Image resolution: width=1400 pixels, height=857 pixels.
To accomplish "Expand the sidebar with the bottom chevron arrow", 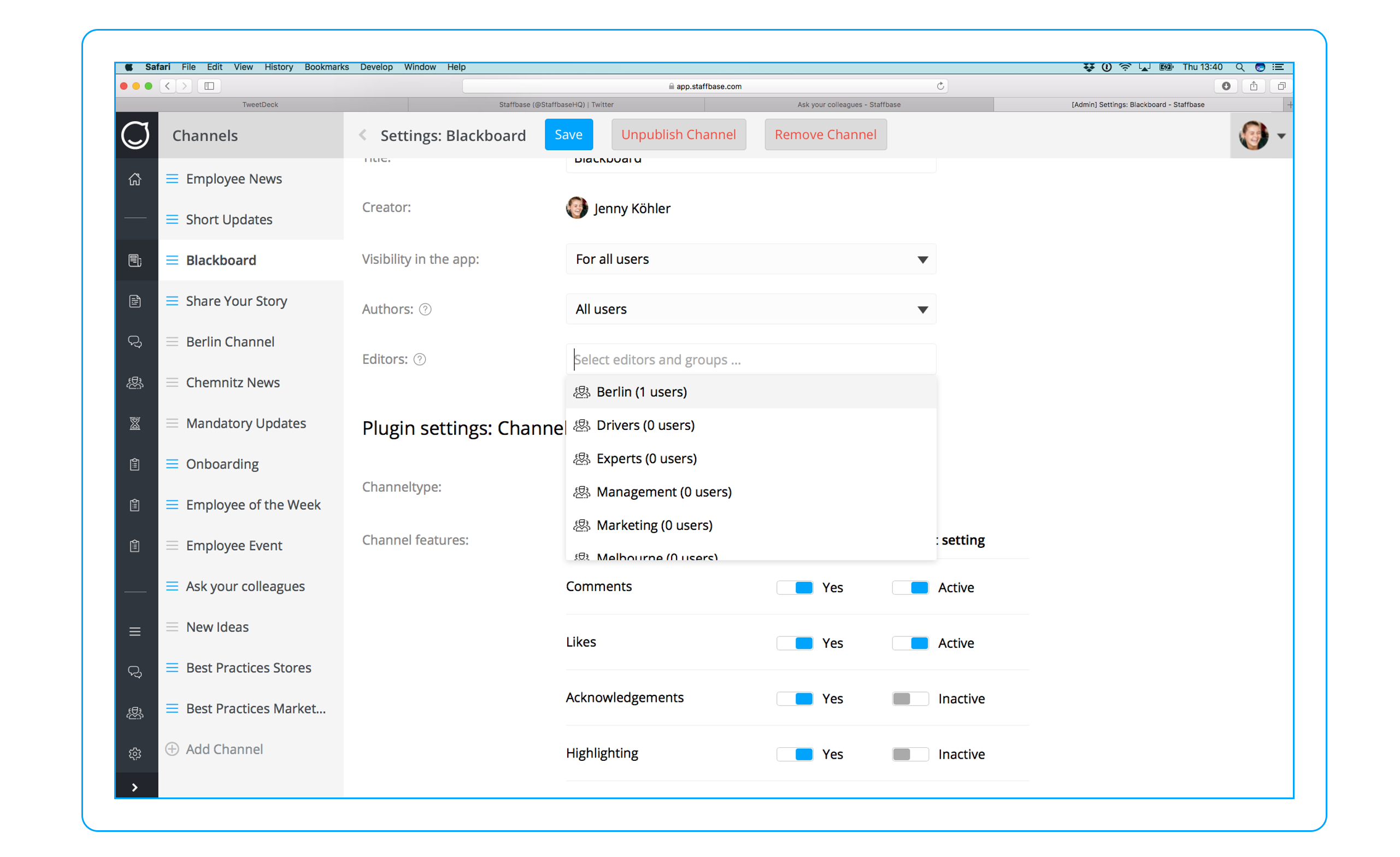I will pos(135,787).
